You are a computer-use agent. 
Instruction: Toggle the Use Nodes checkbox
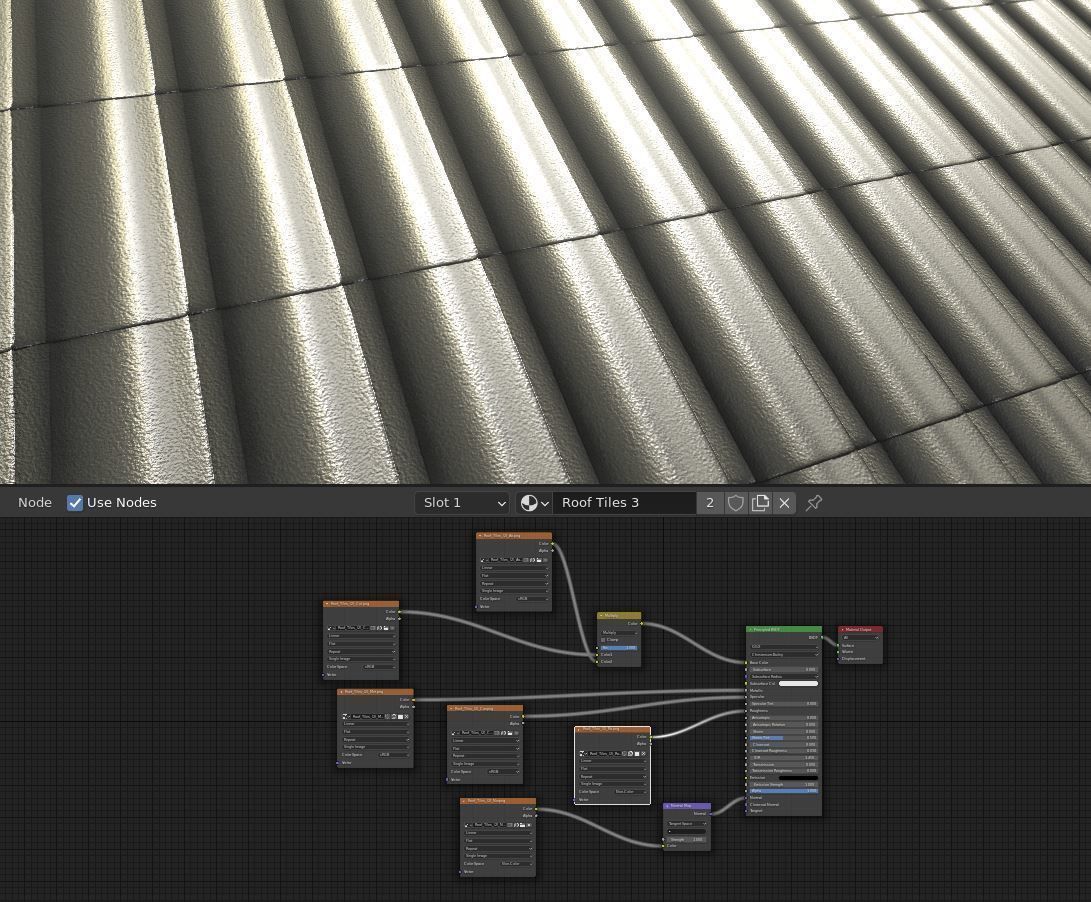74,503
